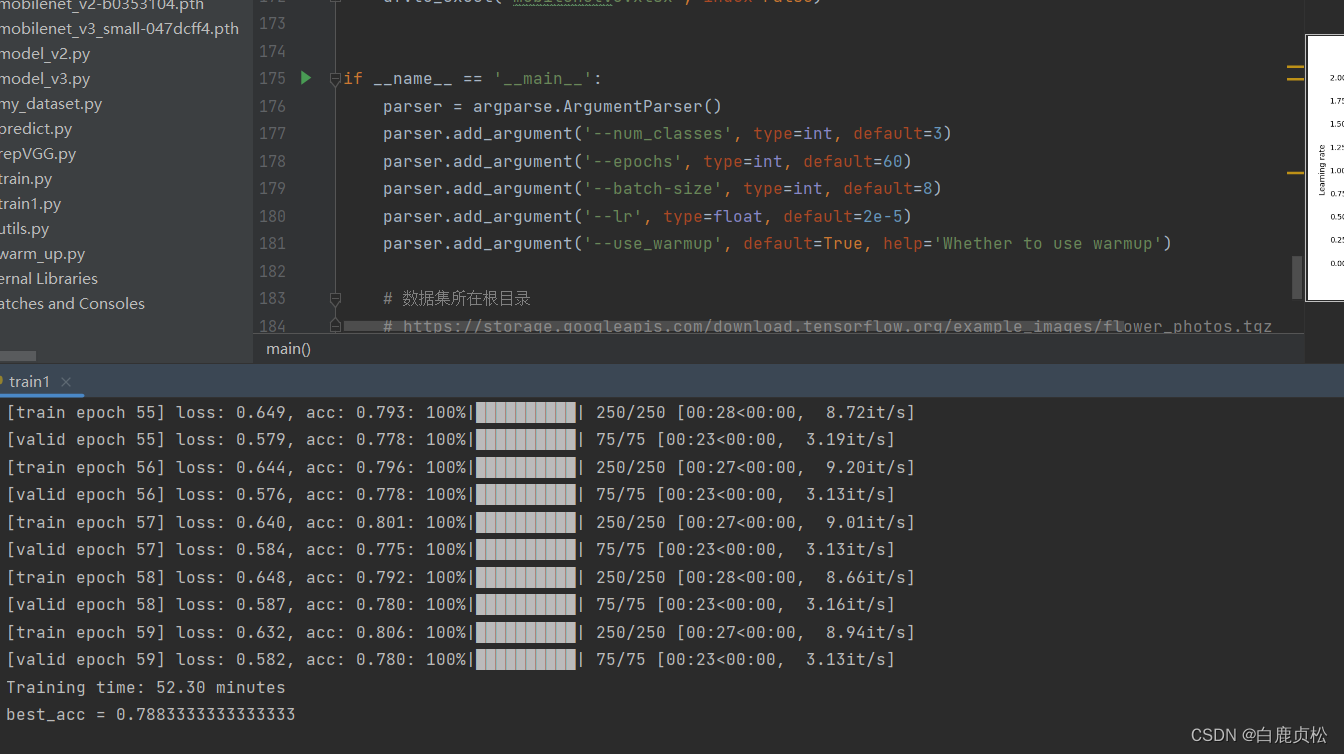1344x754 pixels.
Task: Click line number 180 in the gutter
Action: (x=272, y=216)
